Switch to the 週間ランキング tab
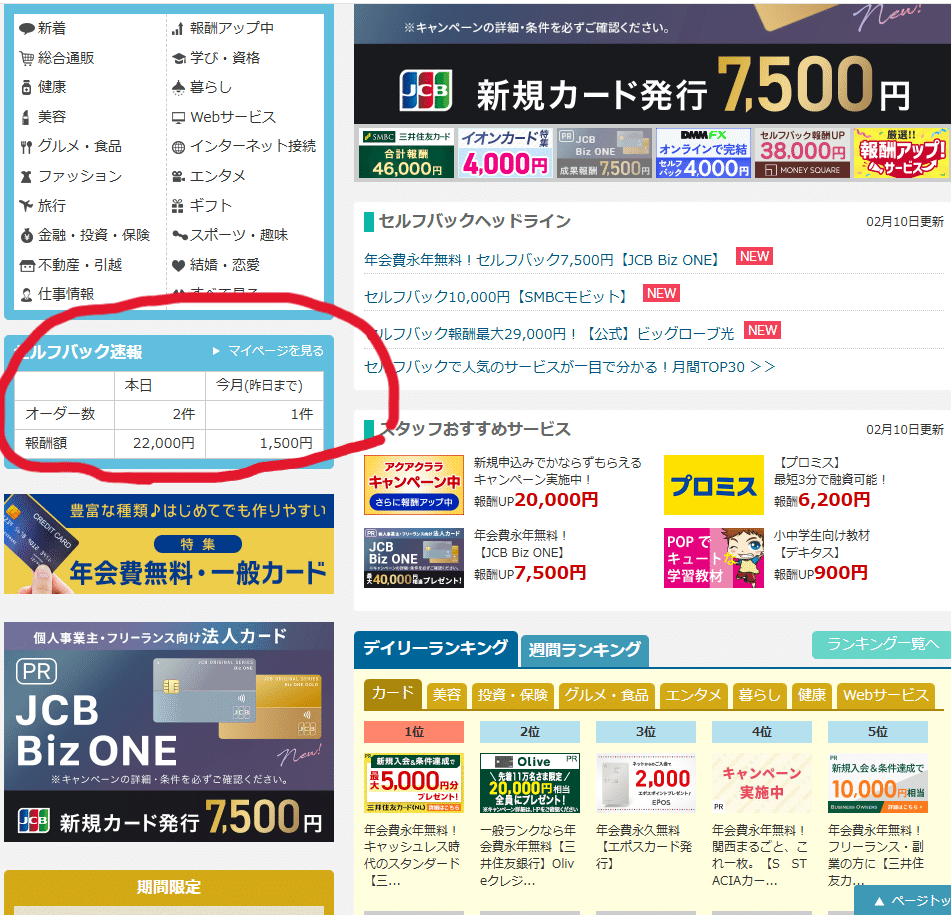The image size is (951, 915). coord(585,651)
